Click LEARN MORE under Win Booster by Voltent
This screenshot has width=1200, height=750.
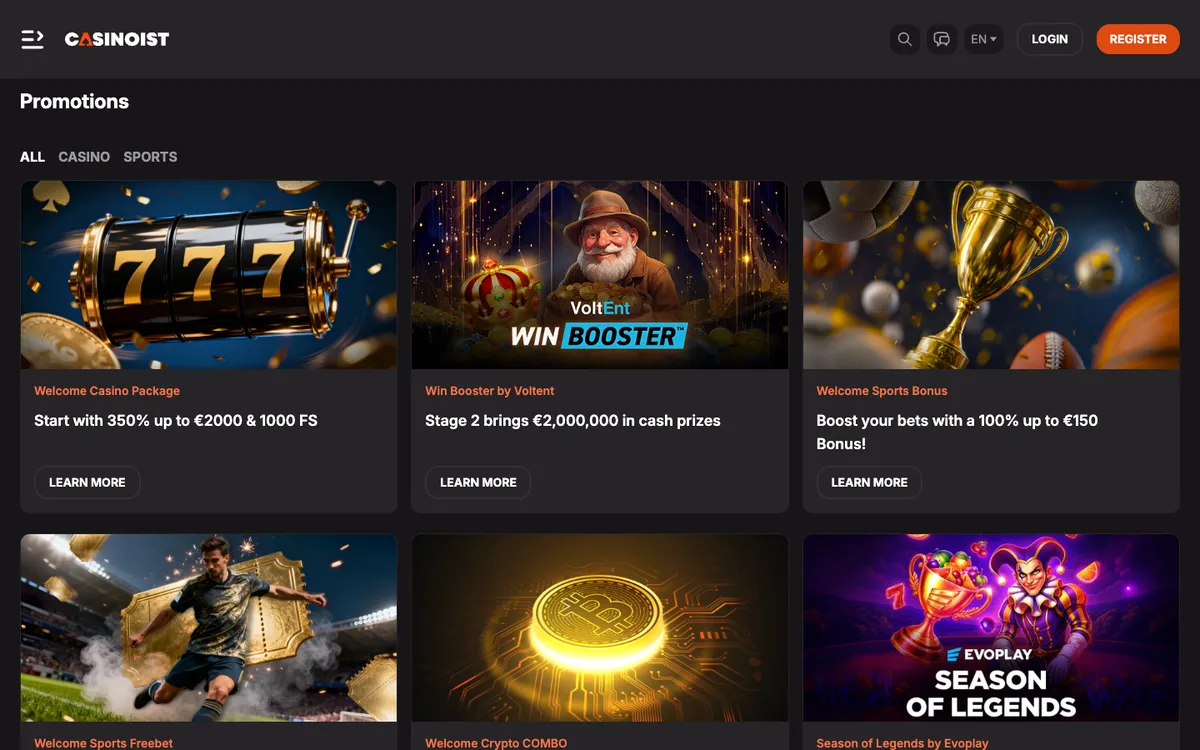coord(478,482)
